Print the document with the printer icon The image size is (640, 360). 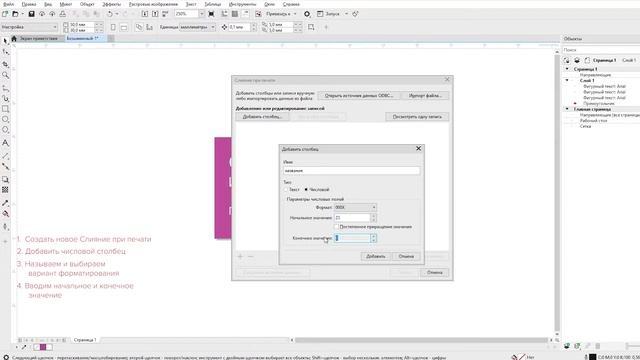coord(62,14)
